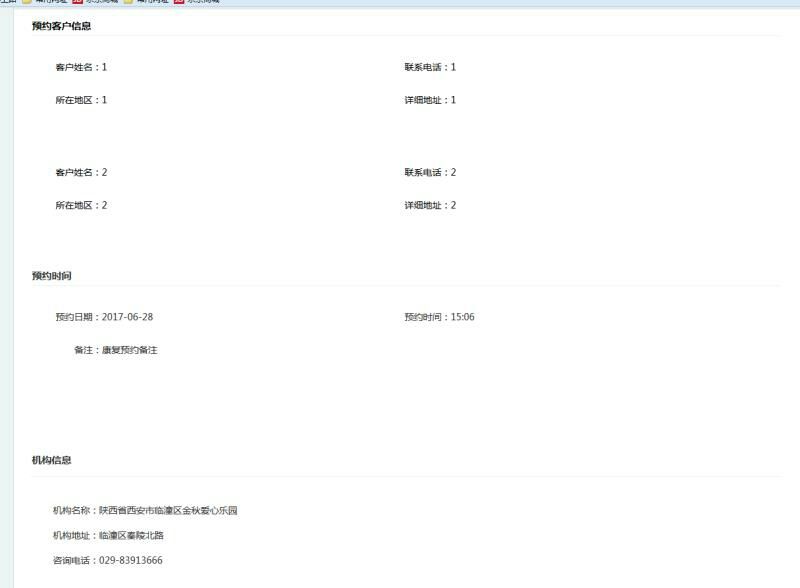The image size is (800, 588).
Task: Select the appointment time 15:06
Action: [x=462, y=317]
